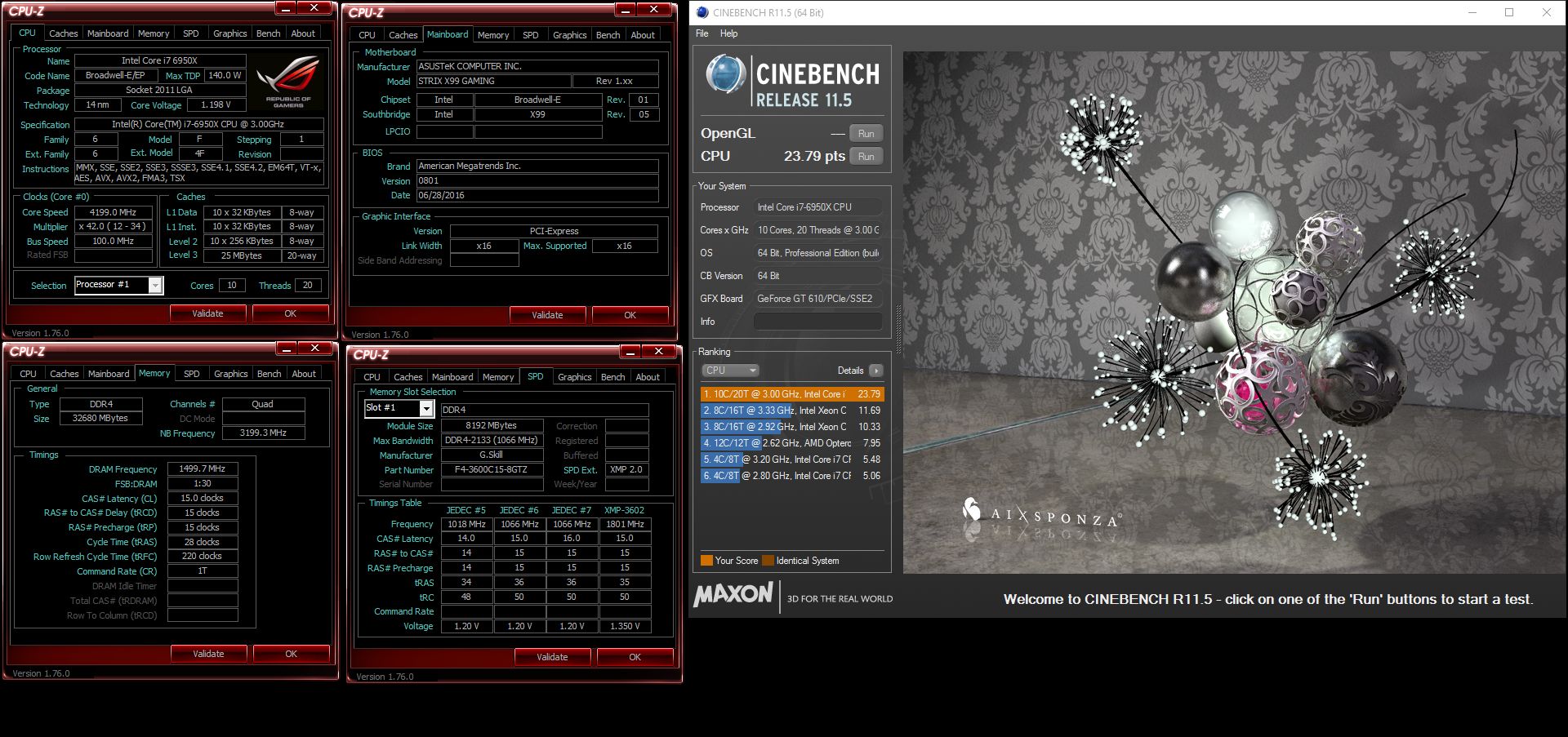
Task: Click OK in the CPU-Z Mainboard window
Action: [x=630, y=315]
